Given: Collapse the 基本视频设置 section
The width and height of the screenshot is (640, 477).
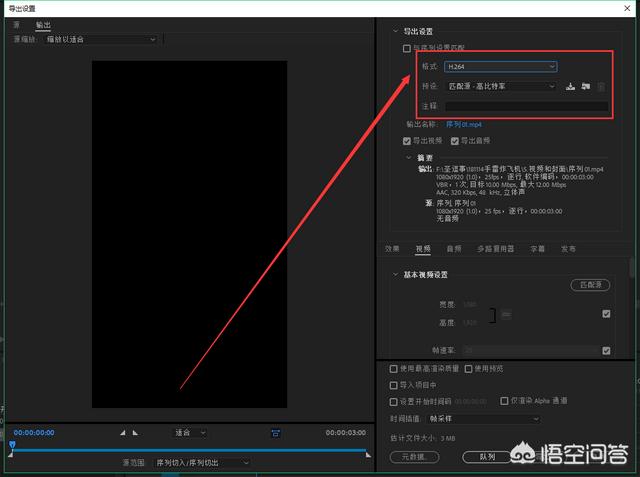Looking at the screenshot, I should click(394, 274).
